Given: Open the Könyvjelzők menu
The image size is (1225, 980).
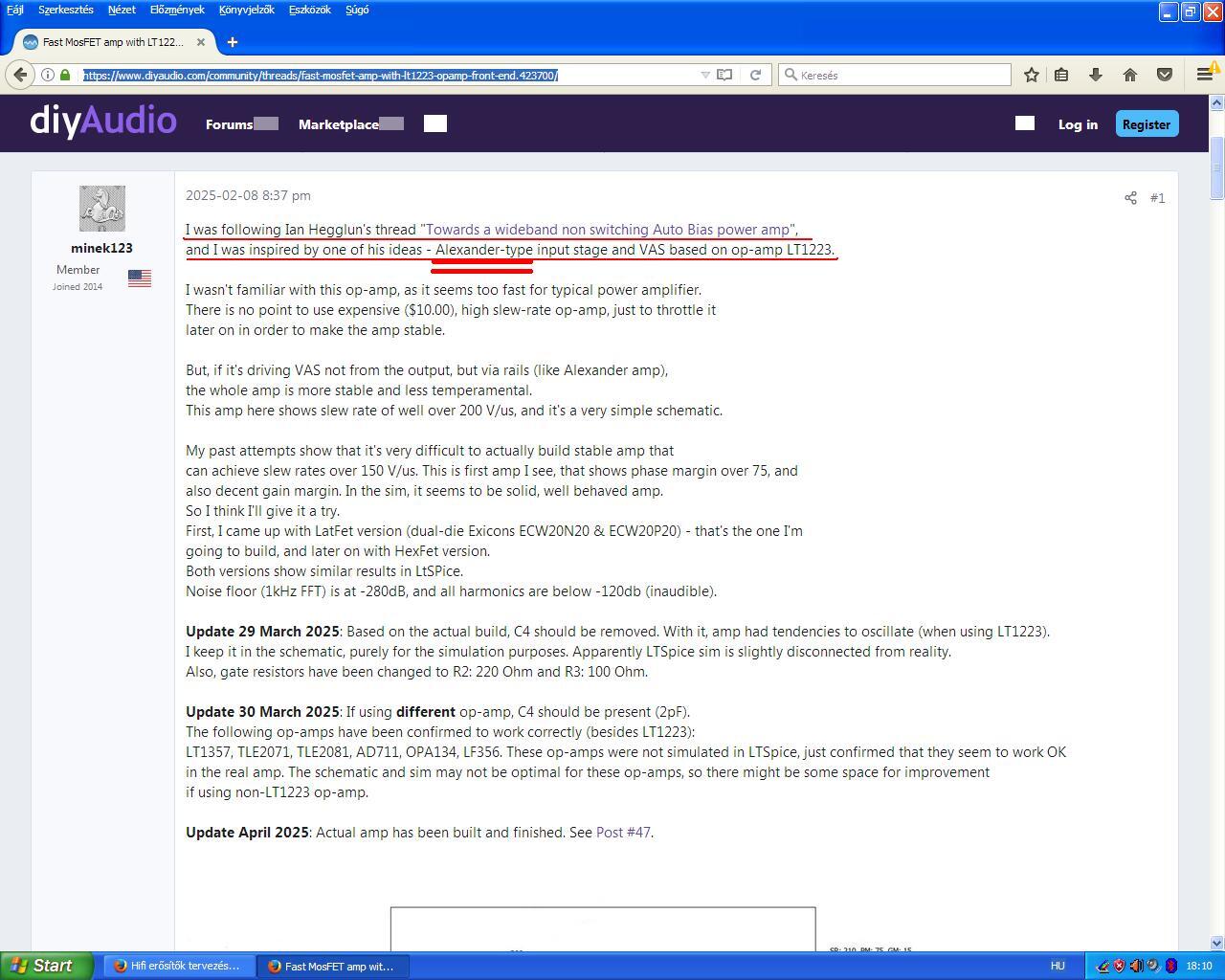Looking at the screenshot, I should pos(246,10).
